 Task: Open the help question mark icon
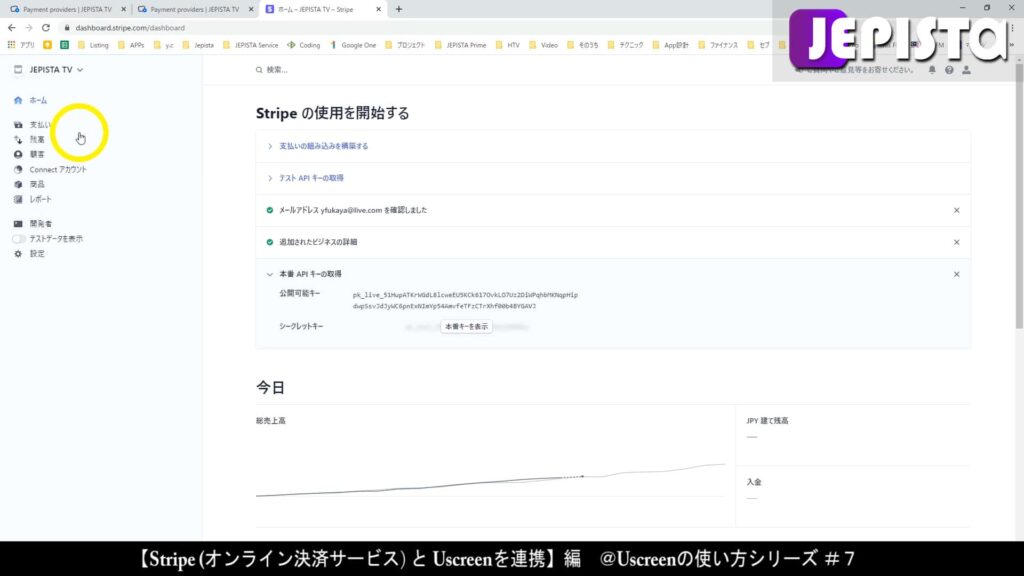click(x=949, y=70)
